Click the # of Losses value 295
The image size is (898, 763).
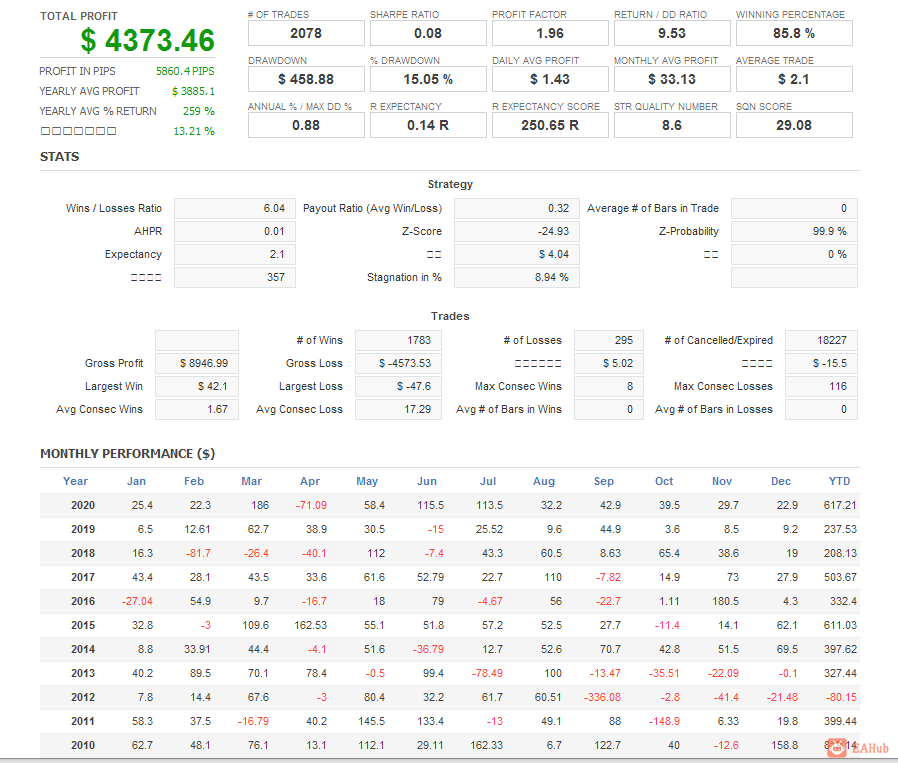[x=609, y=340]
